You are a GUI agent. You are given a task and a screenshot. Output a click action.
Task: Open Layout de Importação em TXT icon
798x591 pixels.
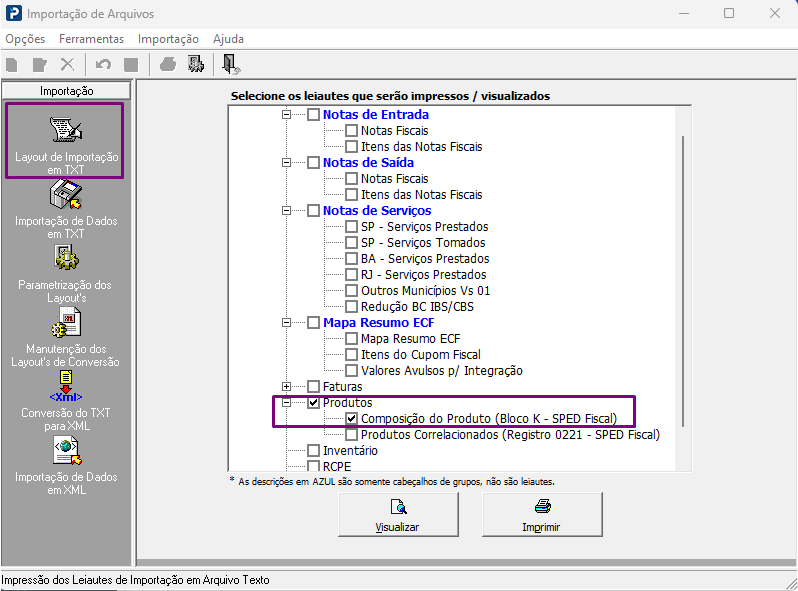66,130
